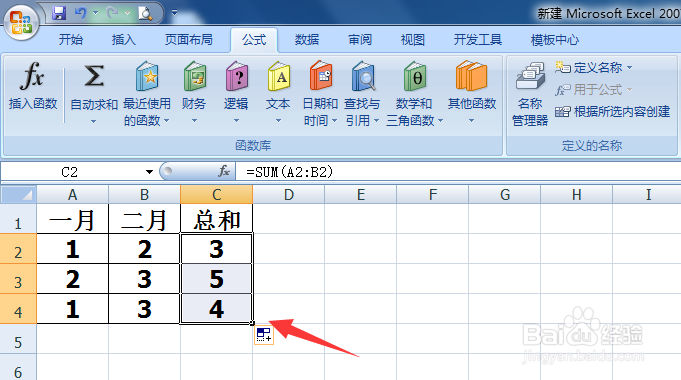Screen dimensions: 681x380
Task: Select row 5 header
Action: point(18,339)
